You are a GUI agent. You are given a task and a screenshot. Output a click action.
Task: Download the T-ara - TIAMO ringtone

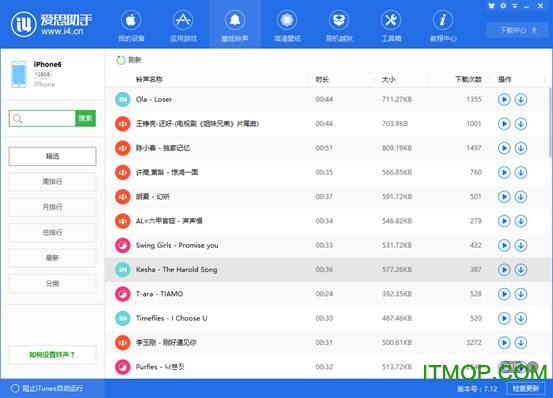click(521, 294)
